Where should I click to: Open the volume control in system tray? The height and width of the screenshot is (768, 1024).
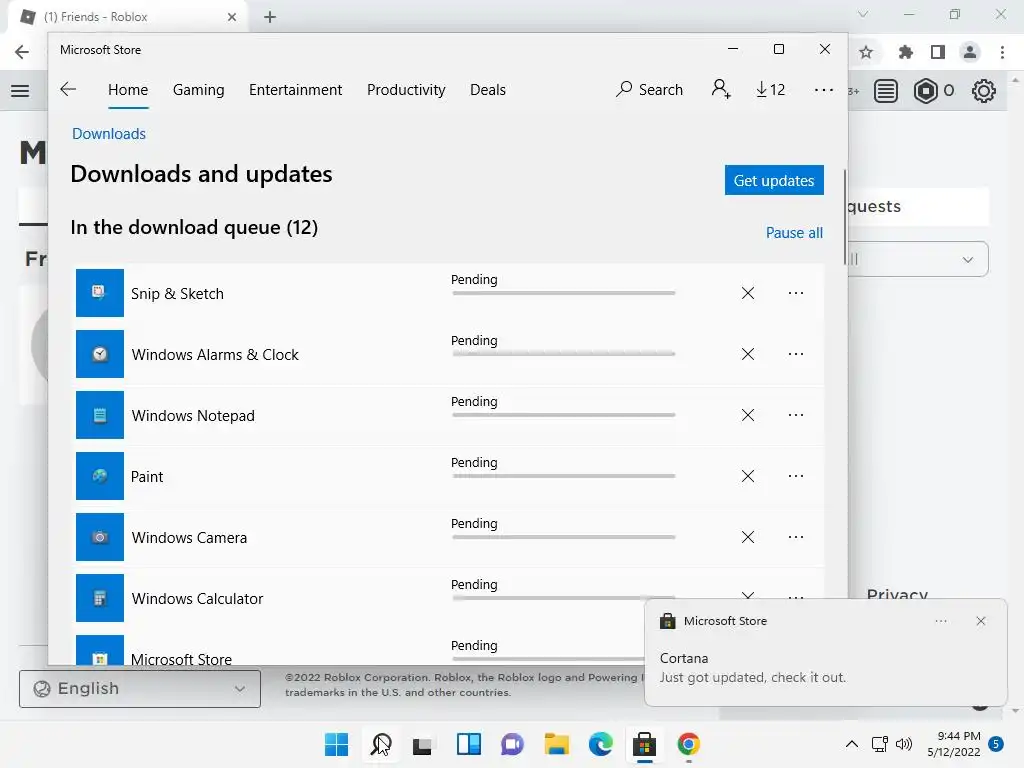coord(904,744)
